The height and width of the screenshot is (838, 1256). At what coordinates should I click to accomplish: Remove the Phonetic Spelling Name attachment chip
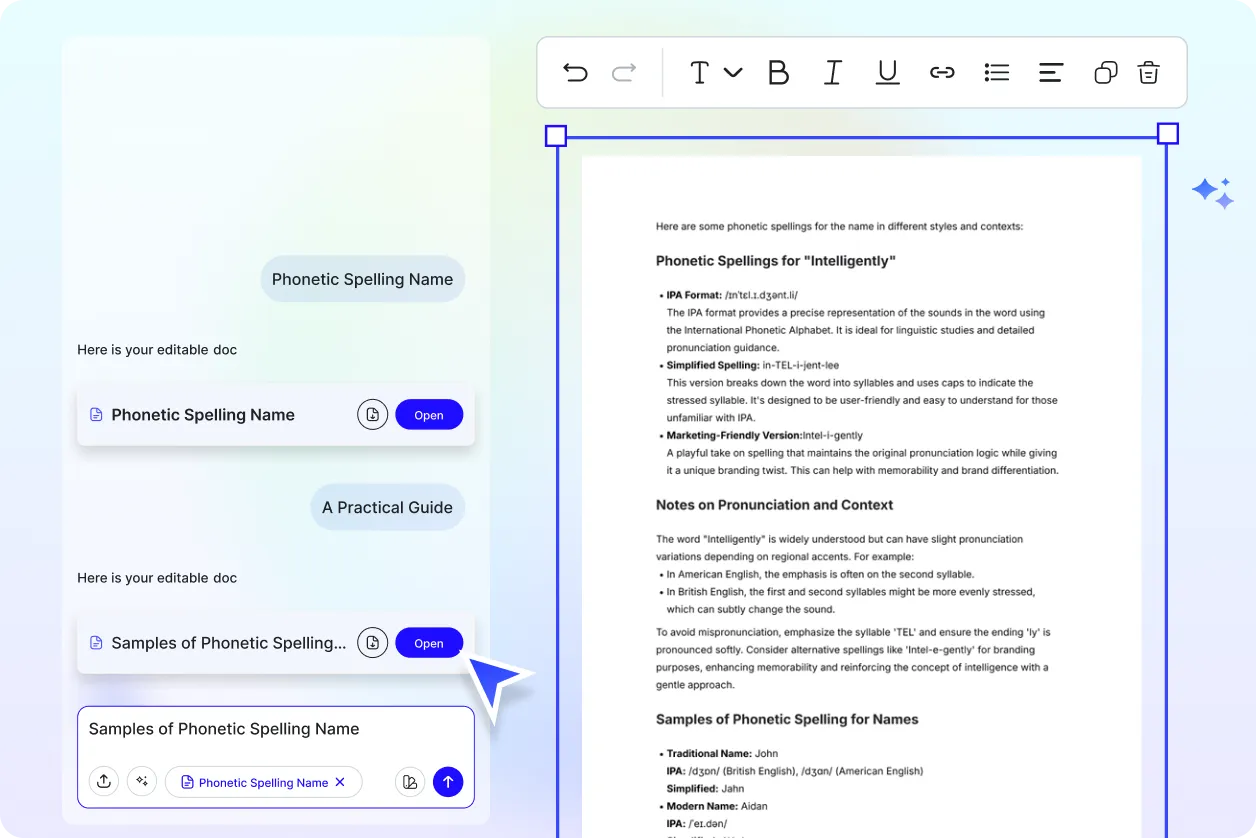340,782
